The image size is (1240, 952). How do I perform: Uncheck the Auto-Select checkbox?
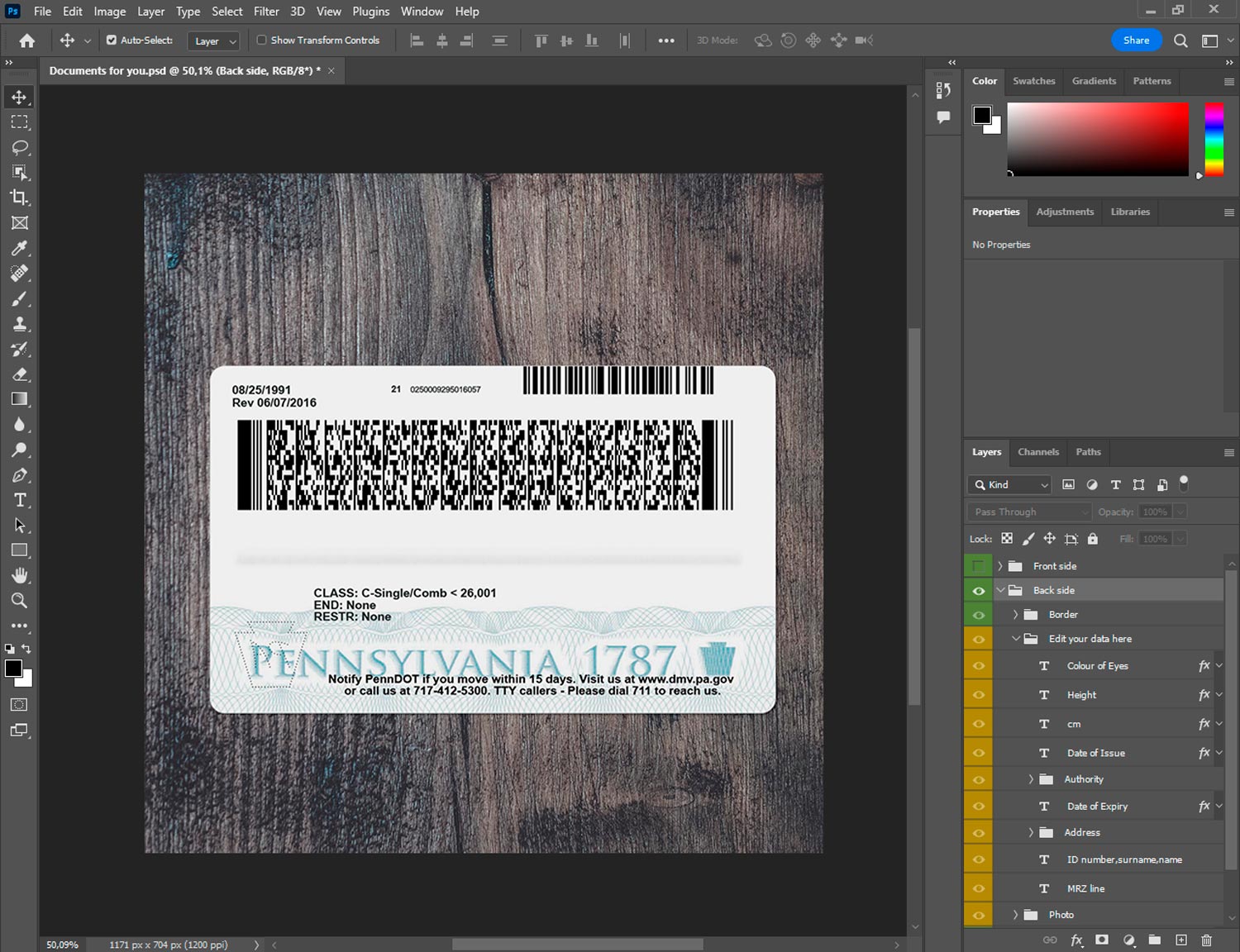click(x=112, y=40)
